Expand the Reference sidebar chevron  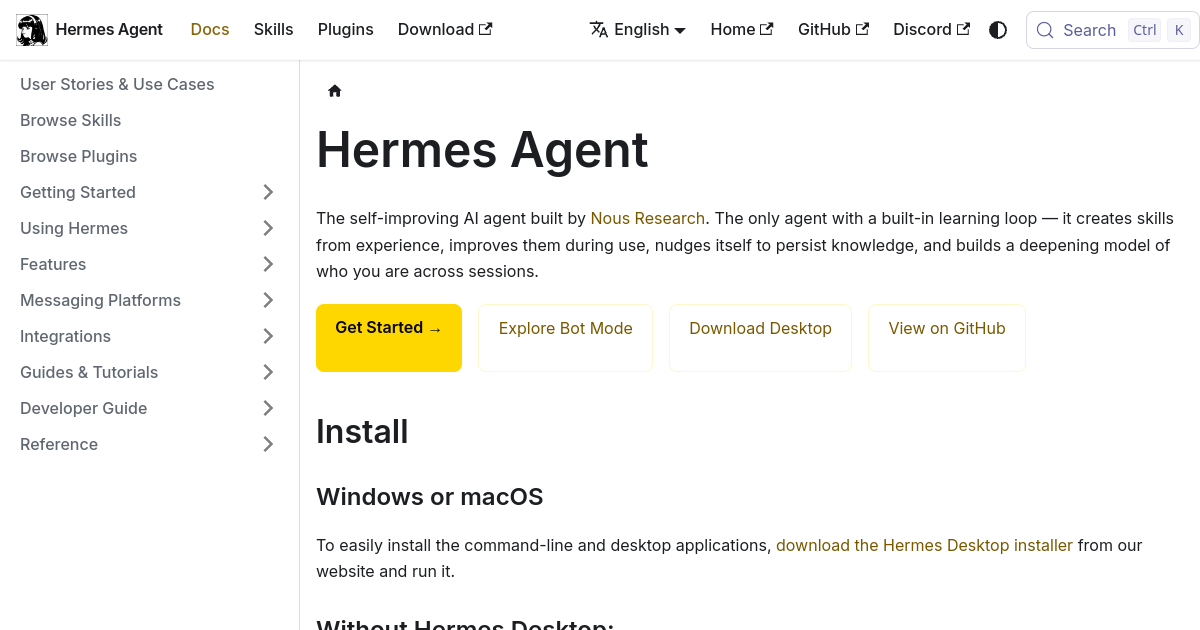268,444
